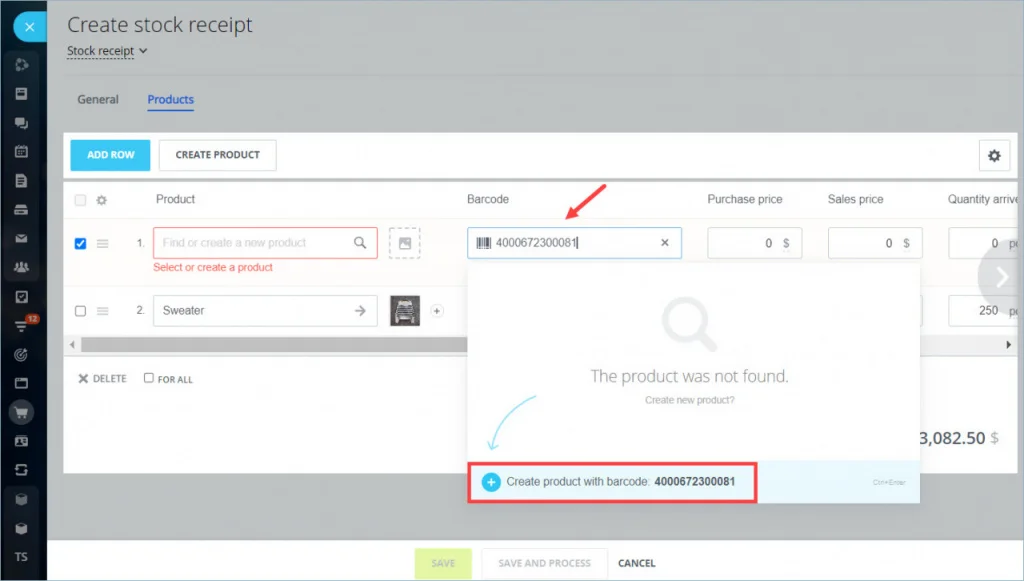Click the plus icon beside Sweater thumbnail
Viewport: 1024px width, 581px height.
pos(437,311)
